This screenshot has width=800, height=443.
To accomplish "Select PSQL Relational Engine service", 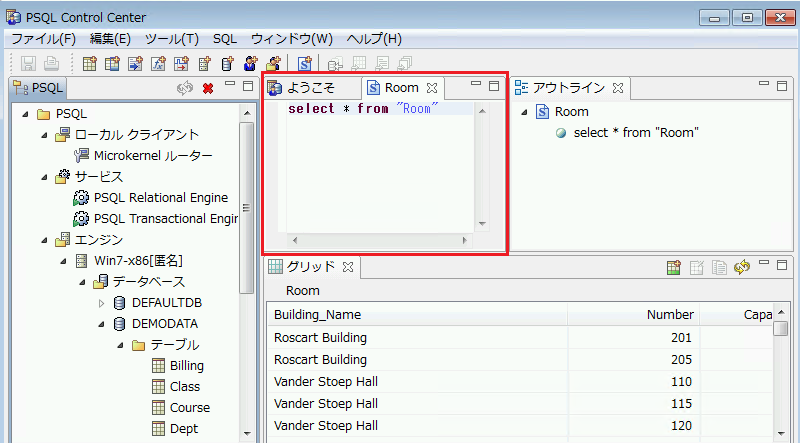I will [x=151, y=198].
